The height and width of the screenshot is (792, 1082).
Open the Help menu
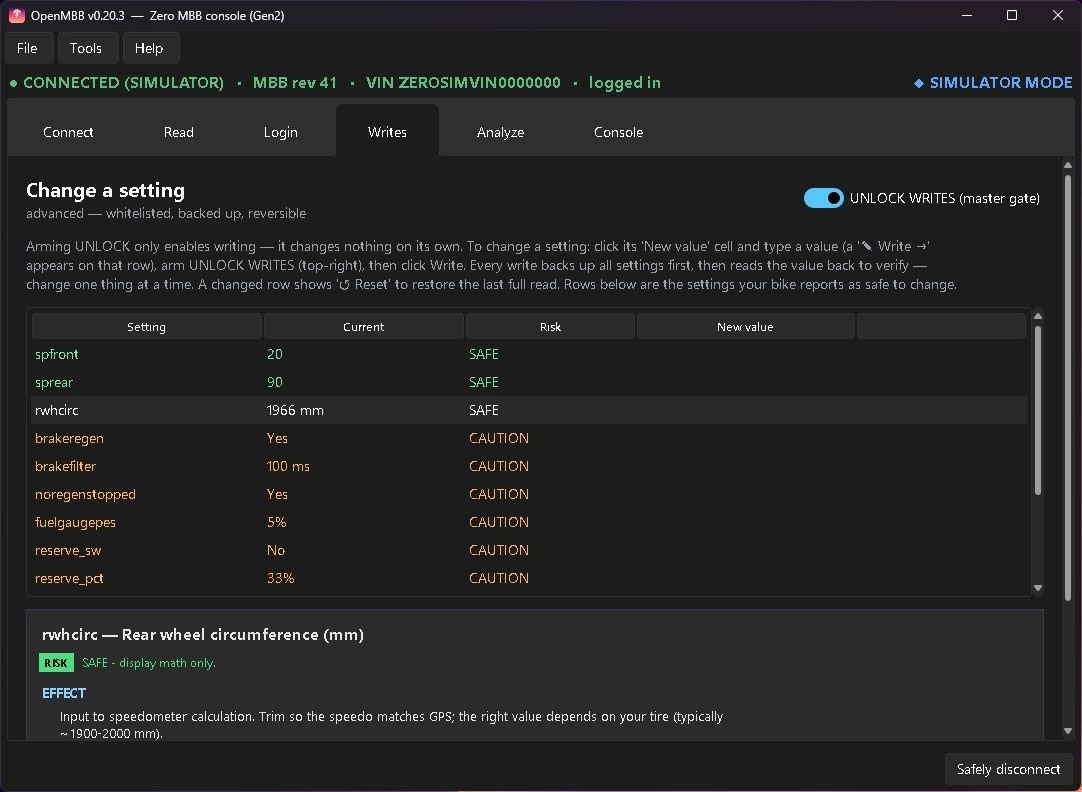click(149, 48)
